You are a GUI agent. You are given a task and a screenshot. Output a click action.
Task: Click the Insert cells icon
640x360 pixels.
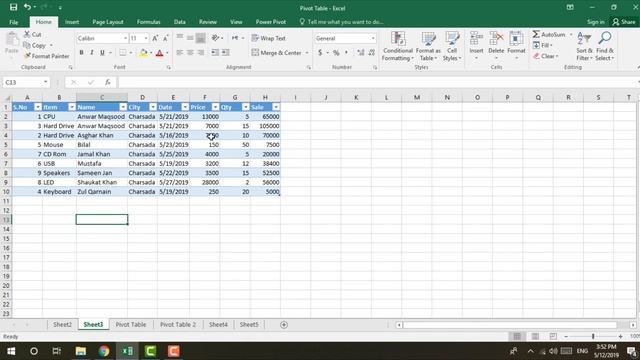coord(476,39)
